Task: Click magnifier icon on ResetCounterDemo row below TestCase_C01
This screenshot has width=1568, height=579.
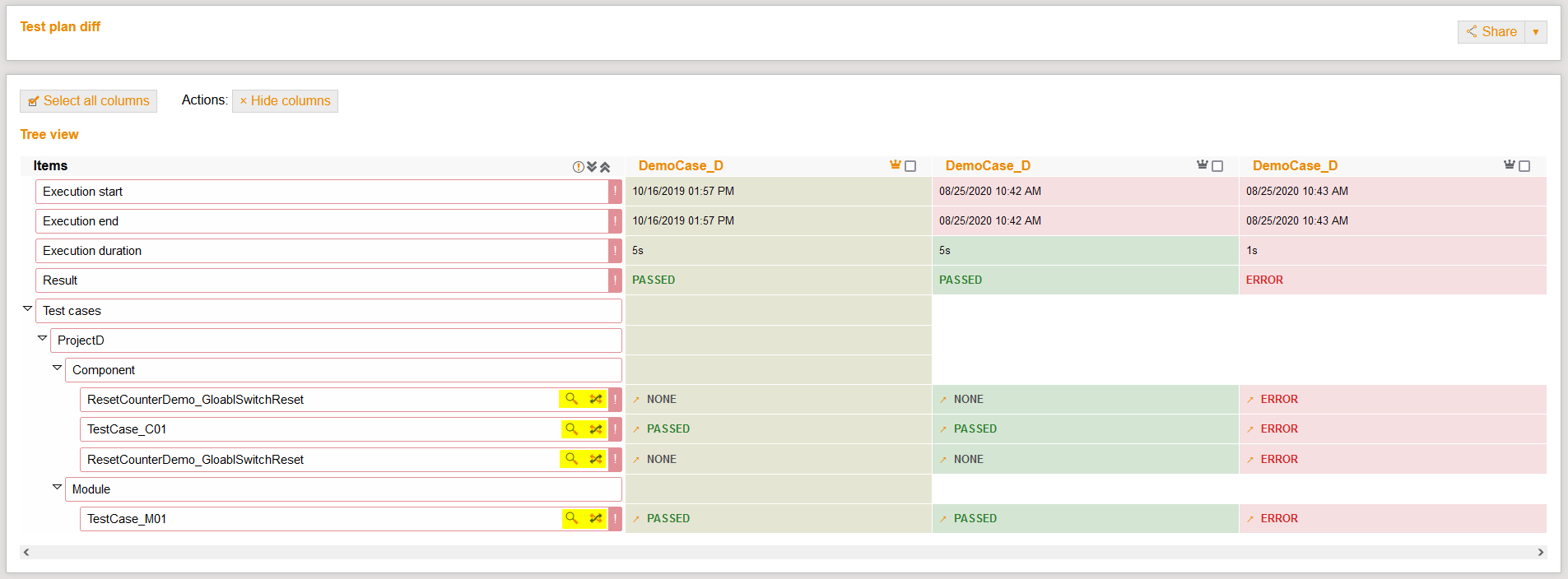Action: (571, 459)
